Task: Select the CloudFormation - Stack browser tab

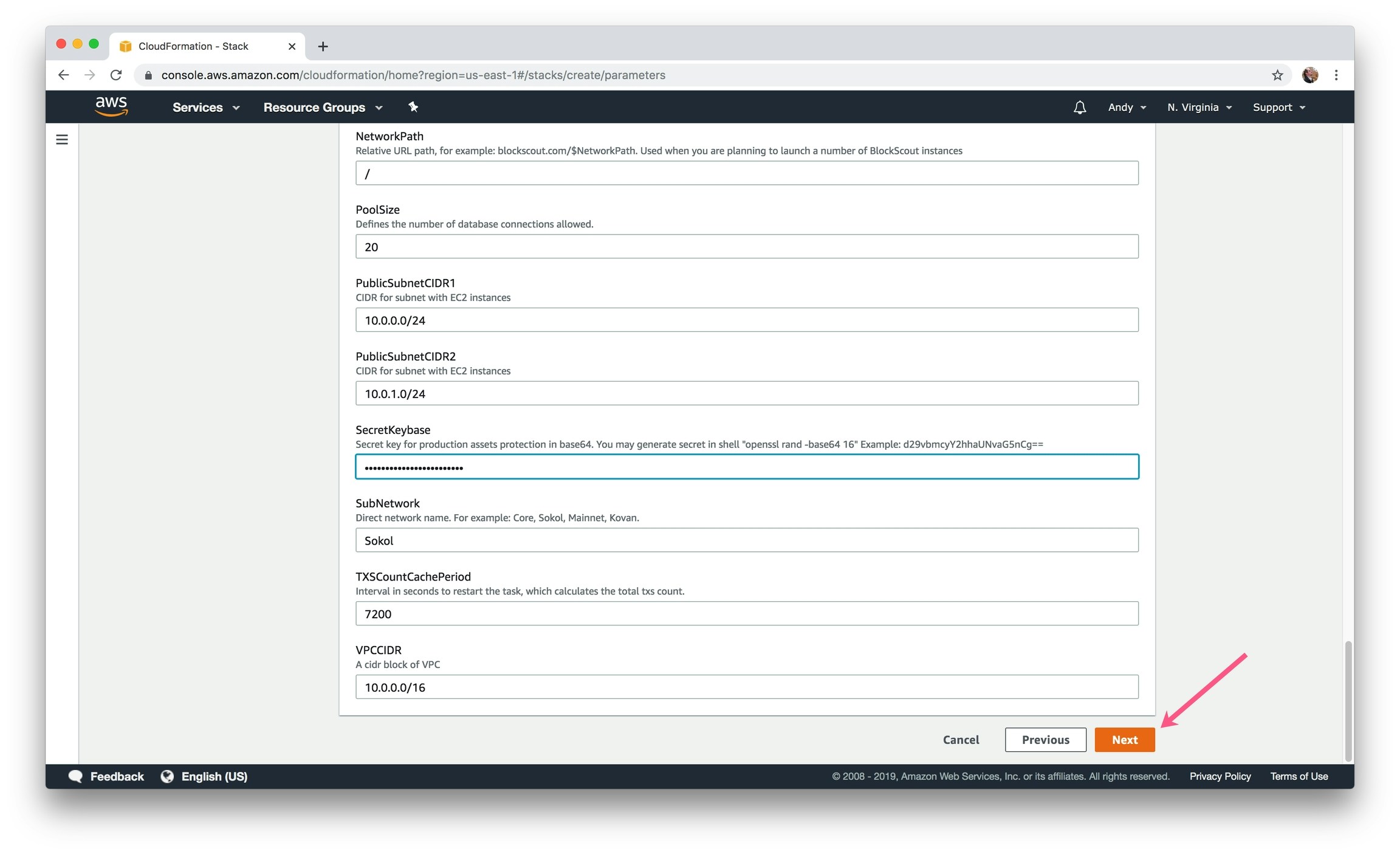Action: click(x=207, y=46)
